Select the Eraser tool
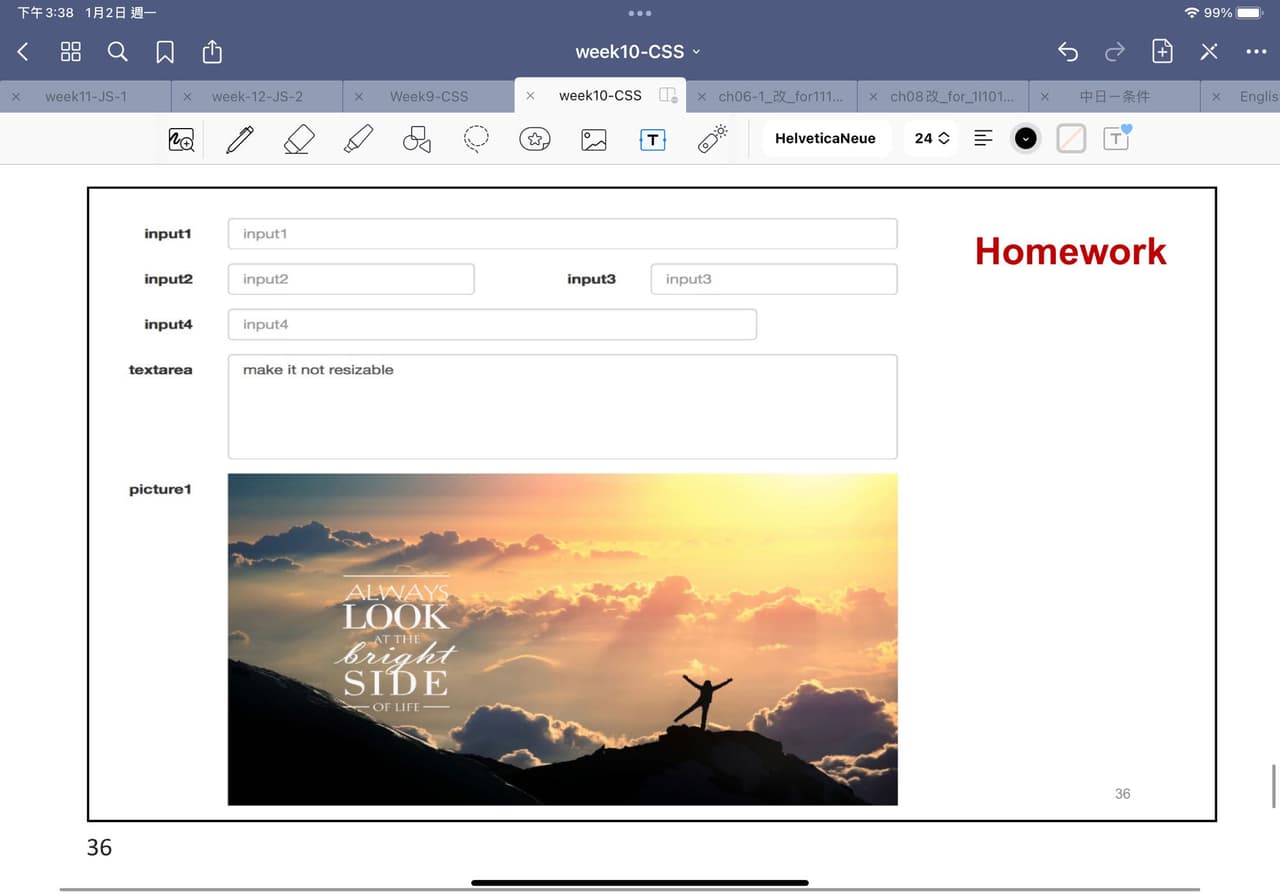This screenshot has width=1280, height=894. [x=298, y=138]
